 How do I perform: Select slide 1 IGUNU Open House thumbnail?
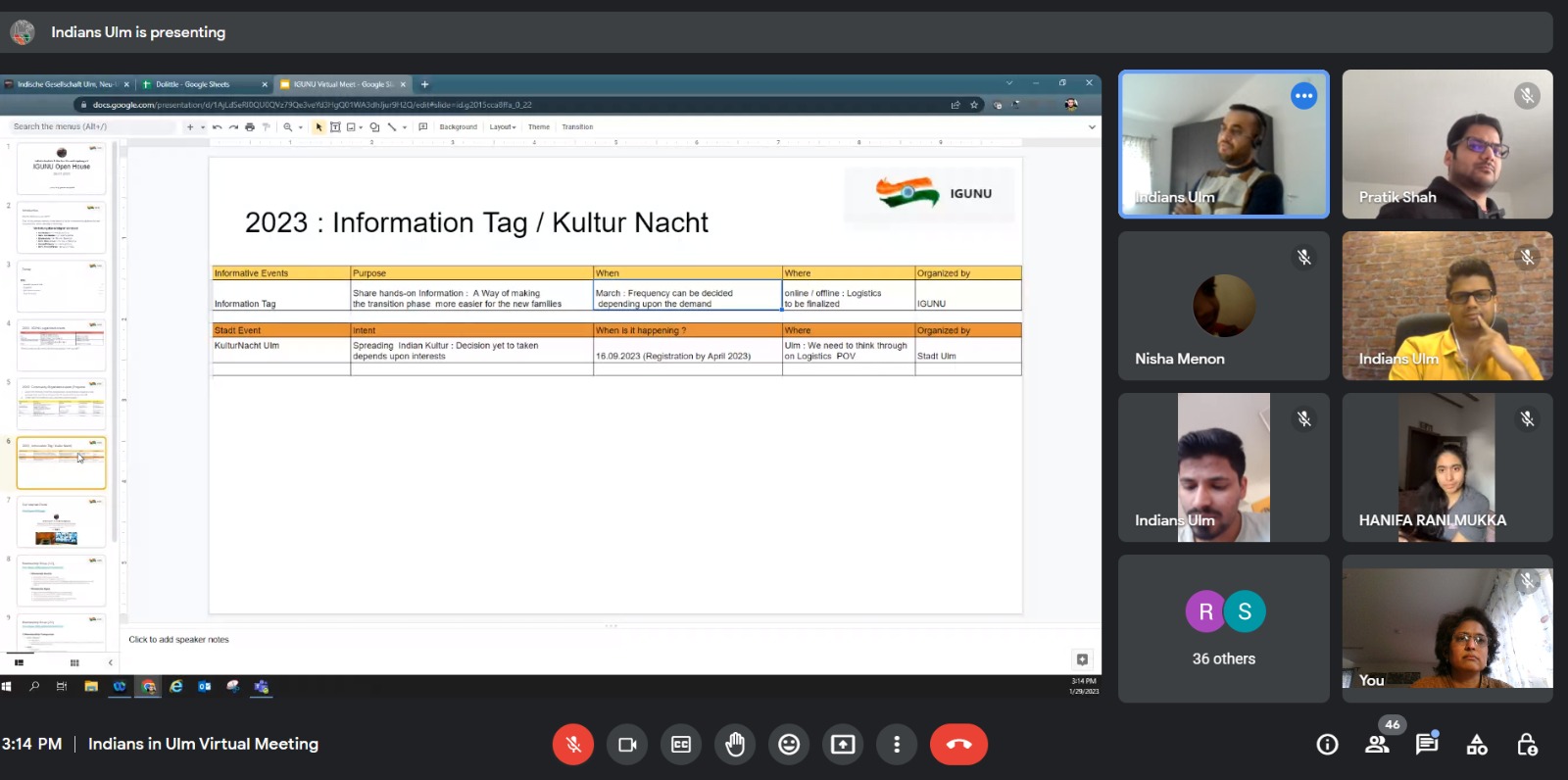(62, 169)
